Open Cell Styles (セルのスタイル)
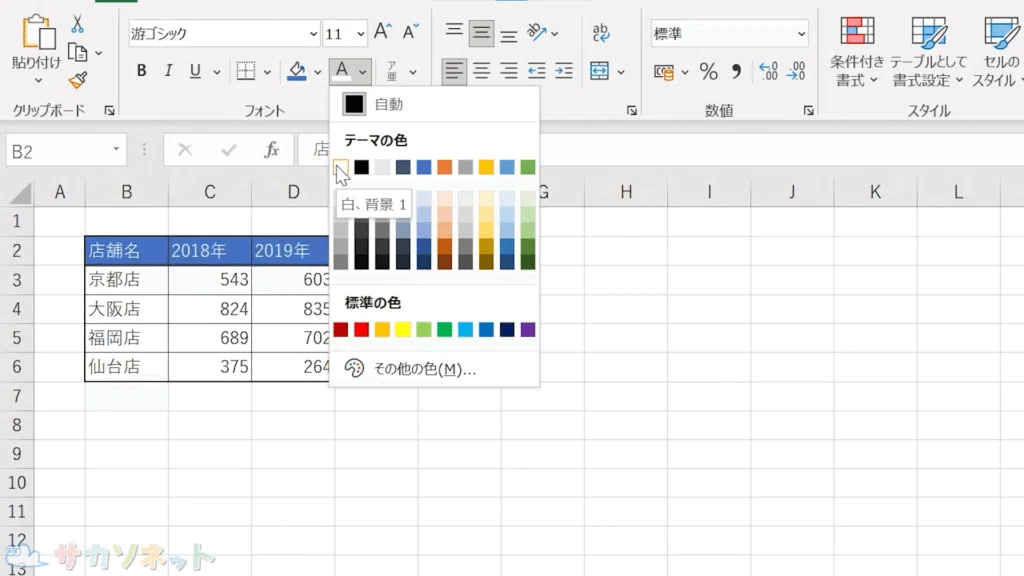1024x576 pixels. [x=997, y=52]
